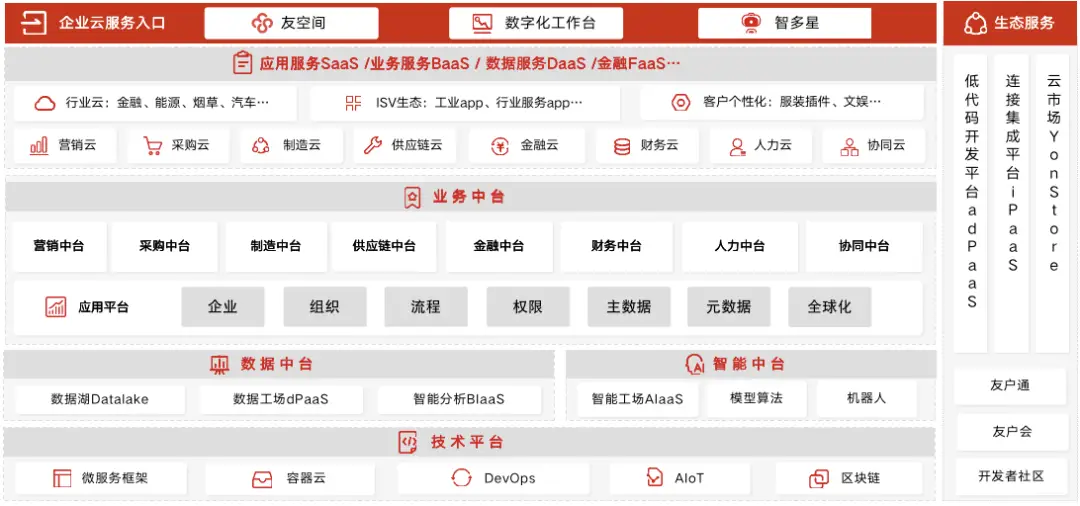Image resolution: width=1080 pixels, height=506 pixels.
Task: Open 数据湖Datalake
Action: (x=100, y=399)
